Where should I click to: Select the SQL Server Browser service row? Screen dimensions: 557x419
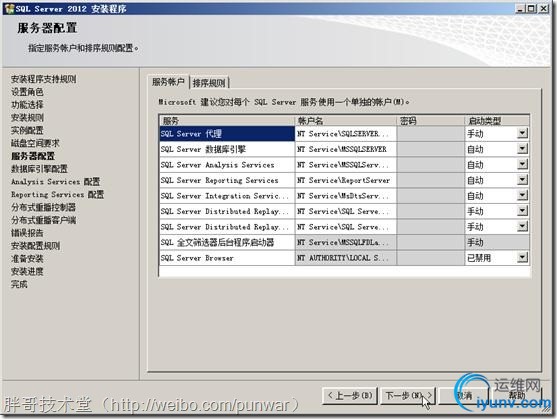227,258
